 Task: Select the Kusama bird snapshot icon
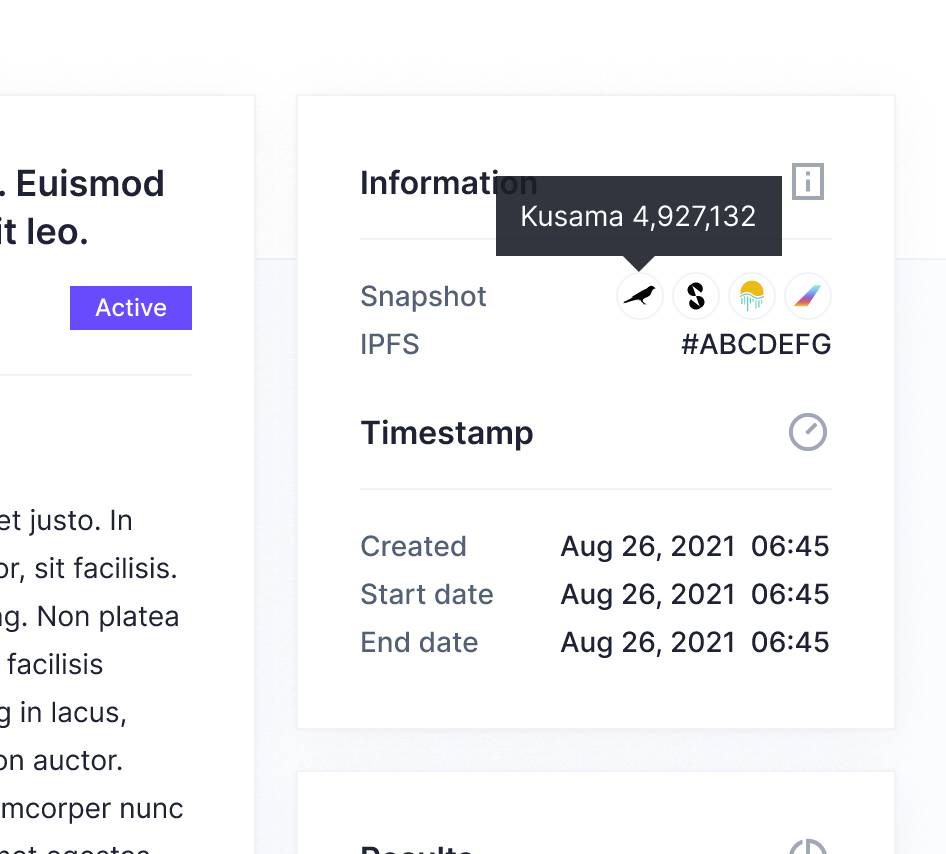pos(640,296)
